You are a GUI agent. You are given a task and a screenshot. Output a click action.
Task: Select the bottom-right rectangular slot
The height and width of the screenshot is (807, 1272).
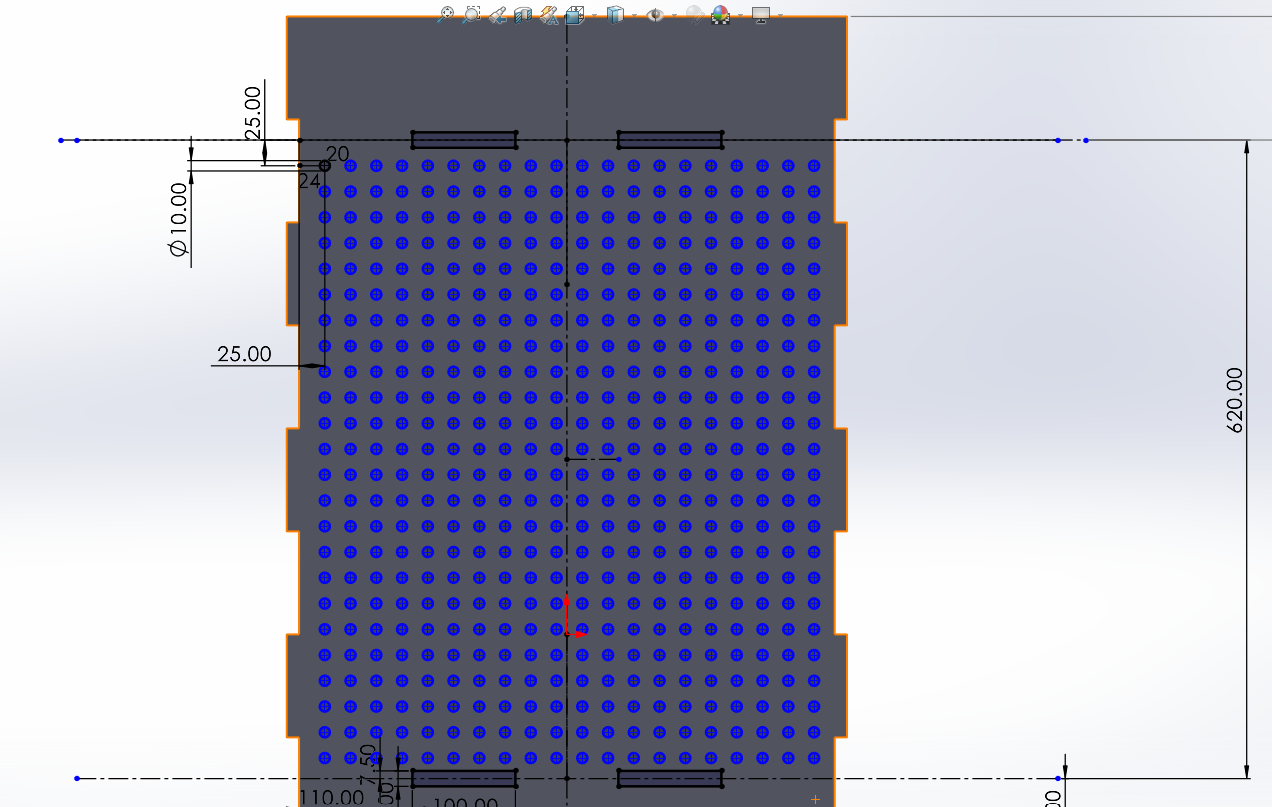(670, 778)
